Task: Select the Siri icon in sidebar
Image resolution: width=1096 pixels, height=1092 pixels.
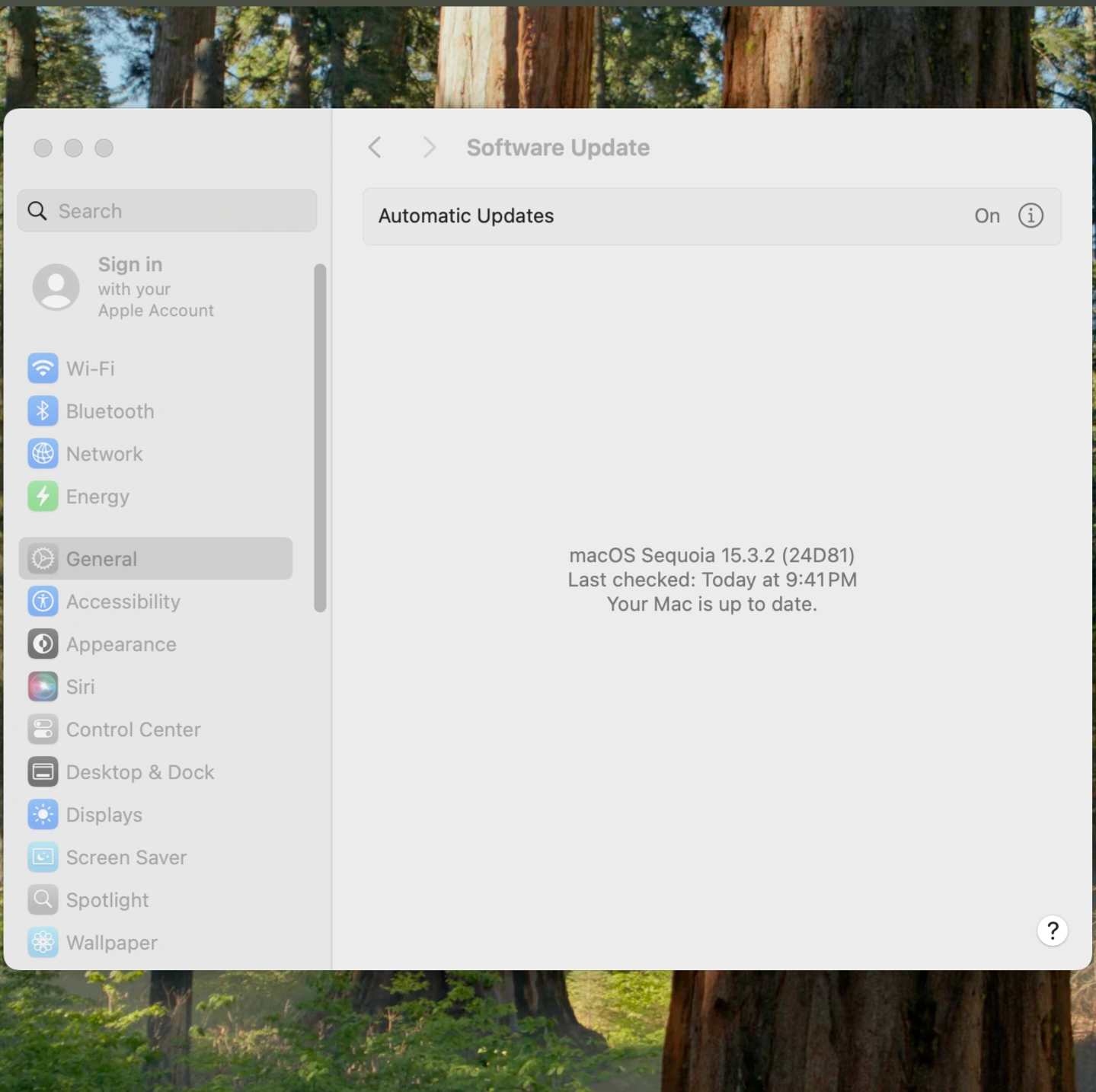Action: point(43,687)
